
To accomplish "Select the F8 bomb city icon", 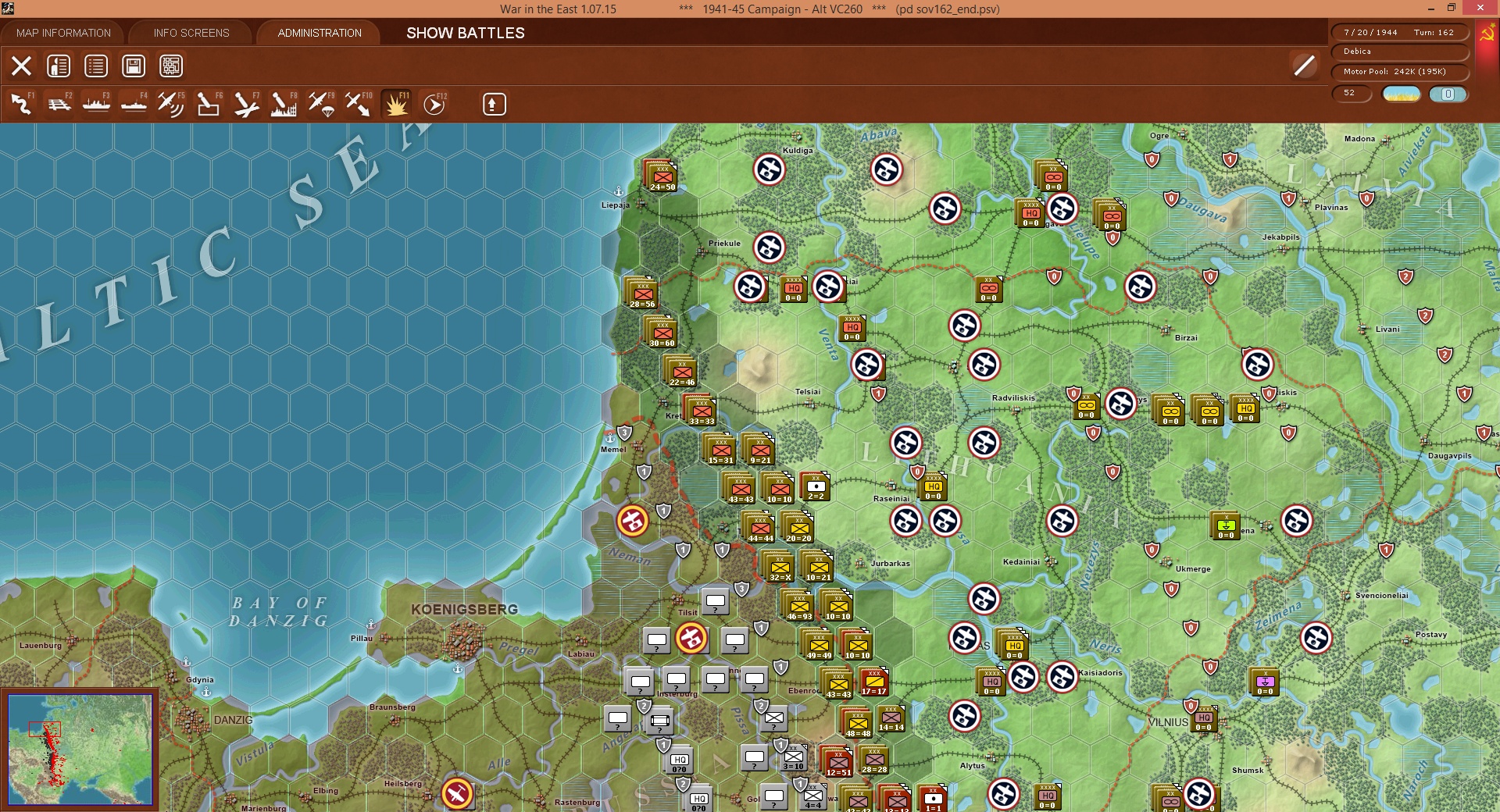I will pyautogui.click(x=284, y=104).
